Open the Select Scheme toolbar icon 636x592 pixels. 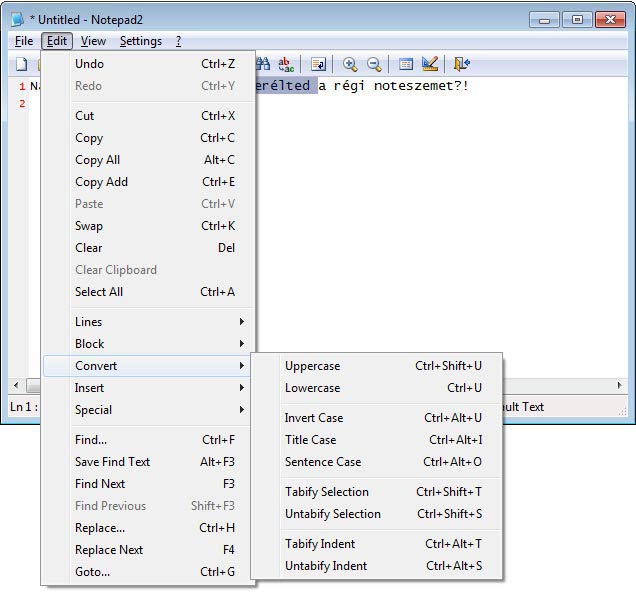(406, 64)
